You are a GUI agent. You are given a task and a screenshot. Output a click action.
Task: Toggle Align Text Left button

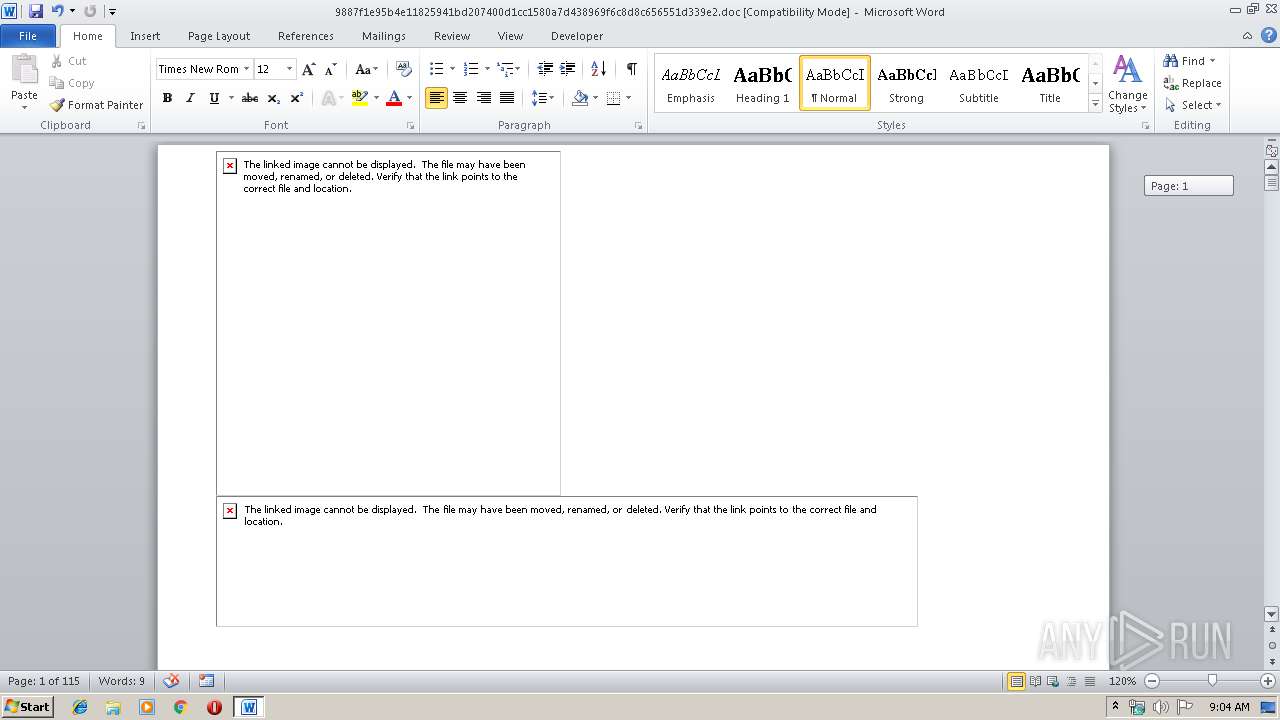436,98
